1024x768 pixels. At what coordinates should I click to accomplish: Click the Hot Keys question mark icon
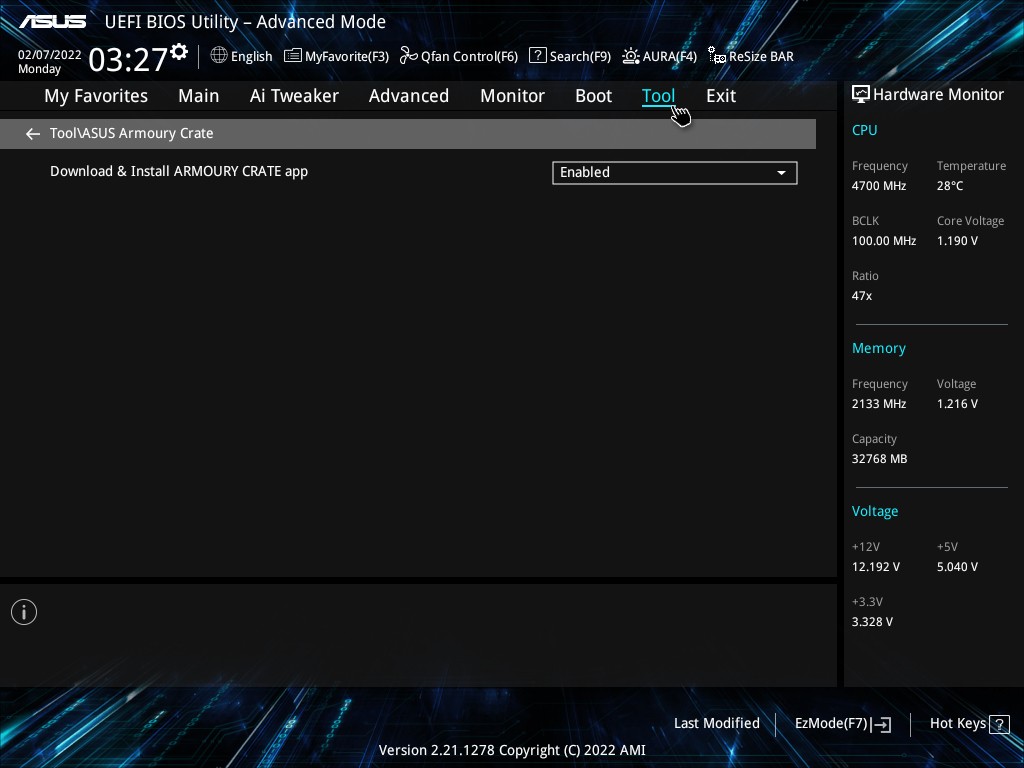(x=999, y=724)
